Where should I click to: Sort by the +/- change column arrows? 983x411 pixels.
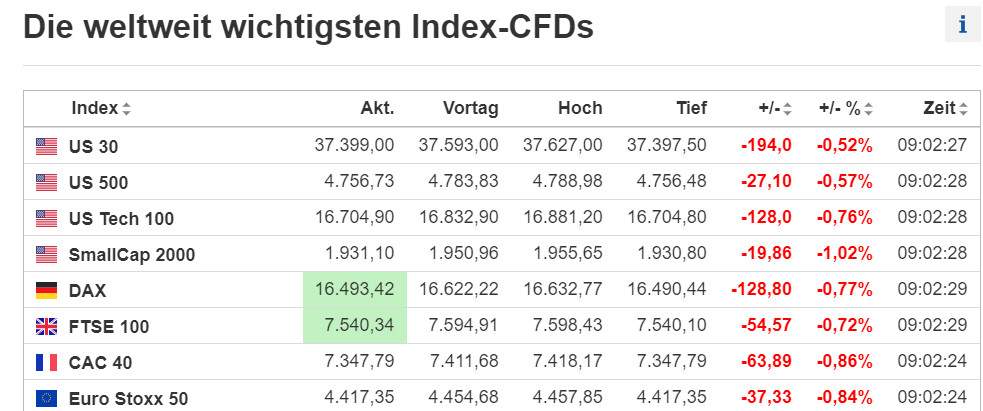787,109
